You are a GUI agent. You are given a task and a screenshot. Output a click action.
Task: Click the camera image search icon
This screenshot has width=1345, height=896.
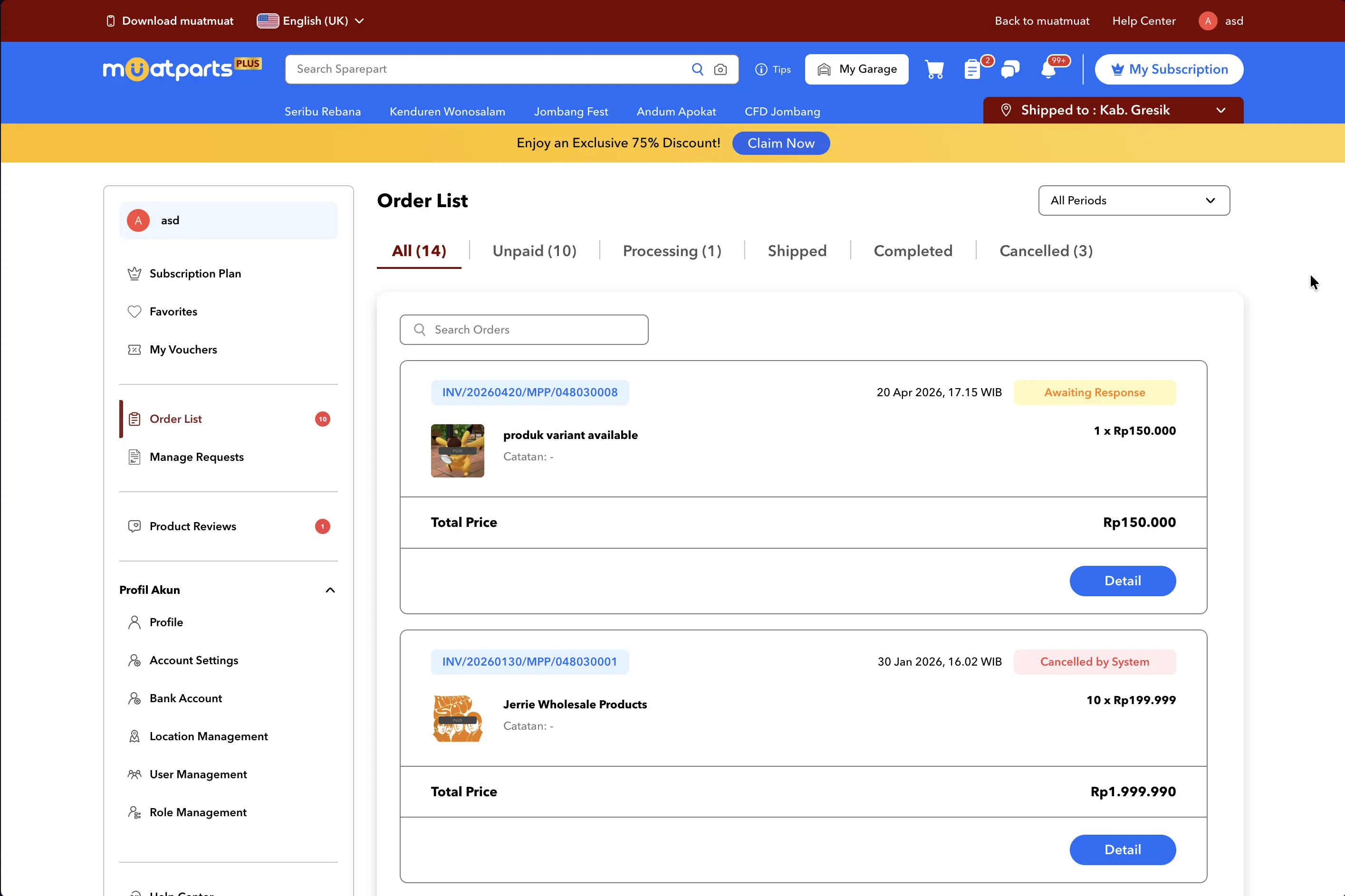(x=720, y=69)
